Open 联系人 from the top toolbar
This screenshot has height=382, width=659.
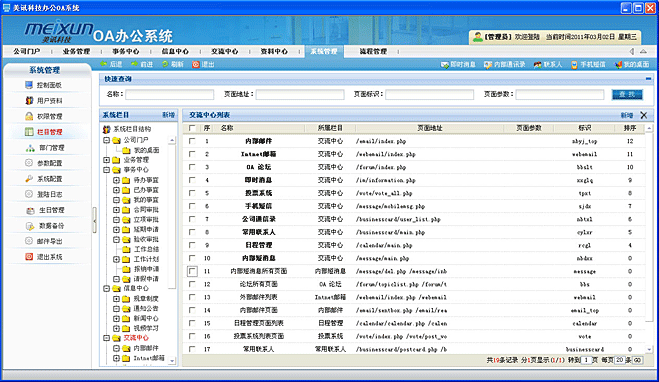tap(548, 64)
